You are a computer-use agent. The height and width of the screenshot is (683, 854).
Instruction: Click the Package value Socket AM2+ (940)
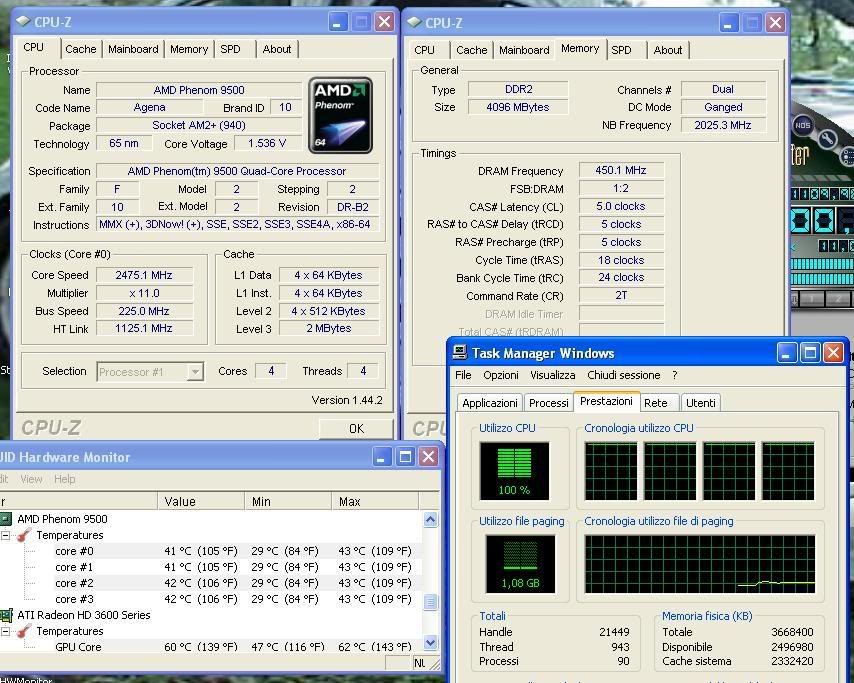point(199,125)
